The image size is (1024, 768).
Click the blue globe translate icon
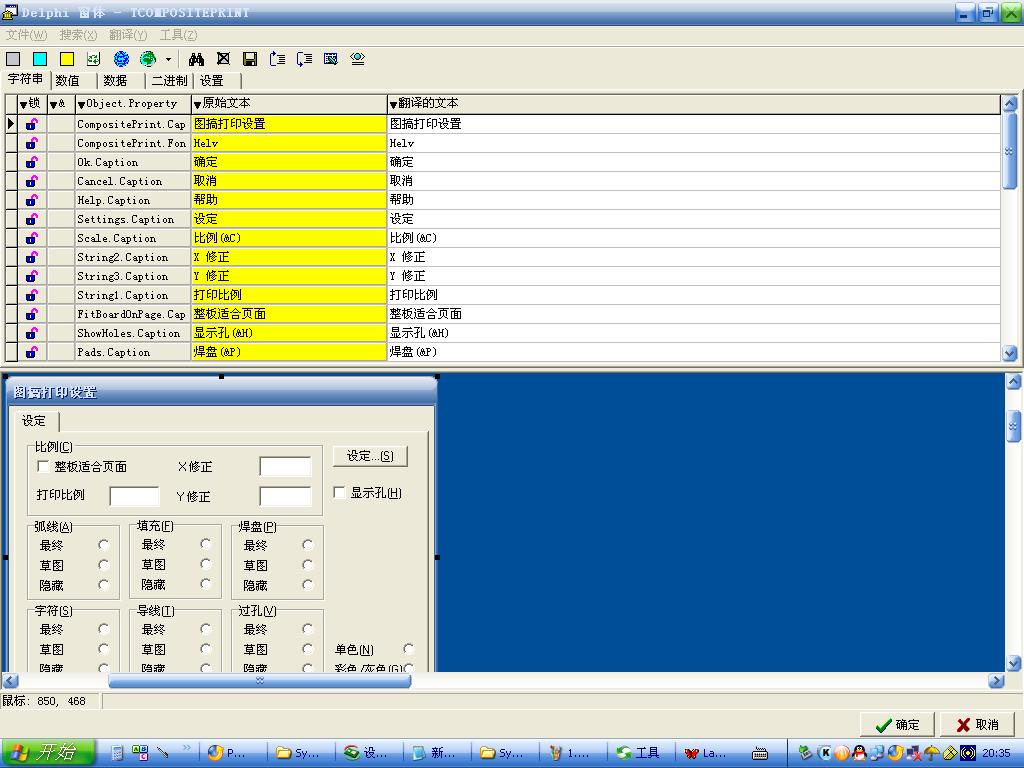coord(121,59)
